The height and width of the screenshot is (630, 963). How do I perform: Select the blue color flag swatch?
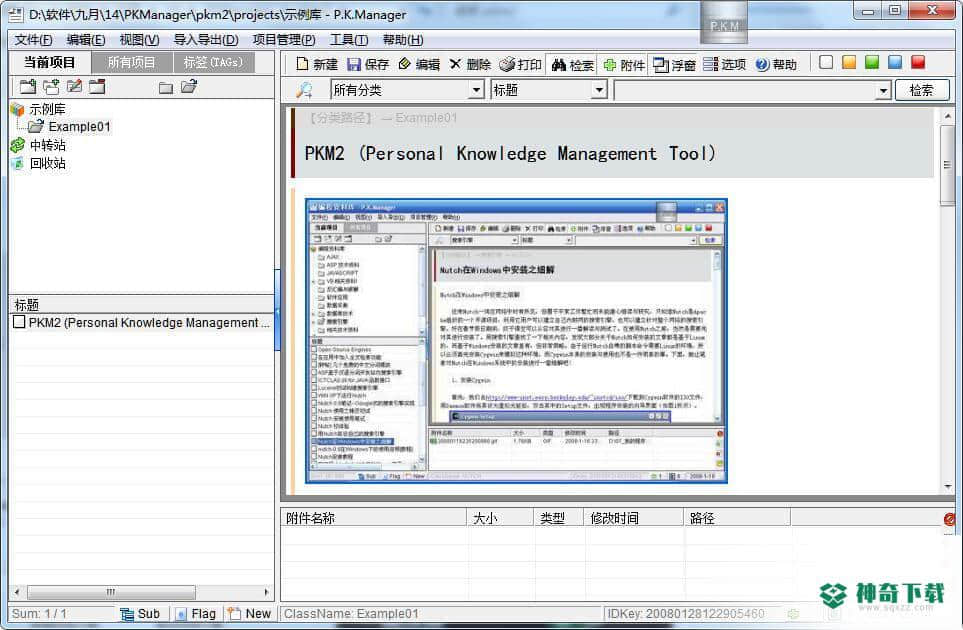895,63
